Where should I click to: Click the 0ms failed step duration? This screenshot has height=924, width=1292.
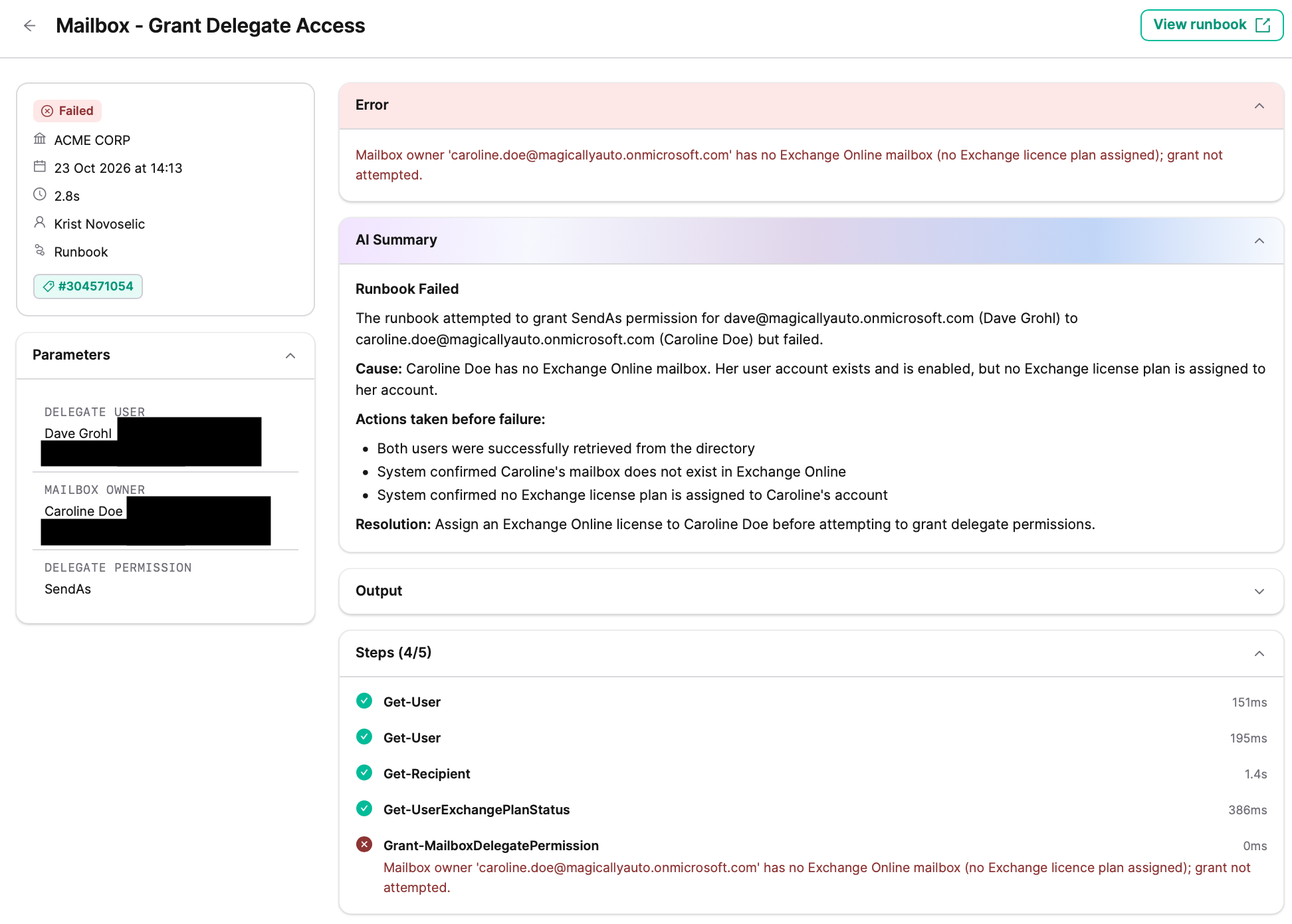click(1255, 846)
